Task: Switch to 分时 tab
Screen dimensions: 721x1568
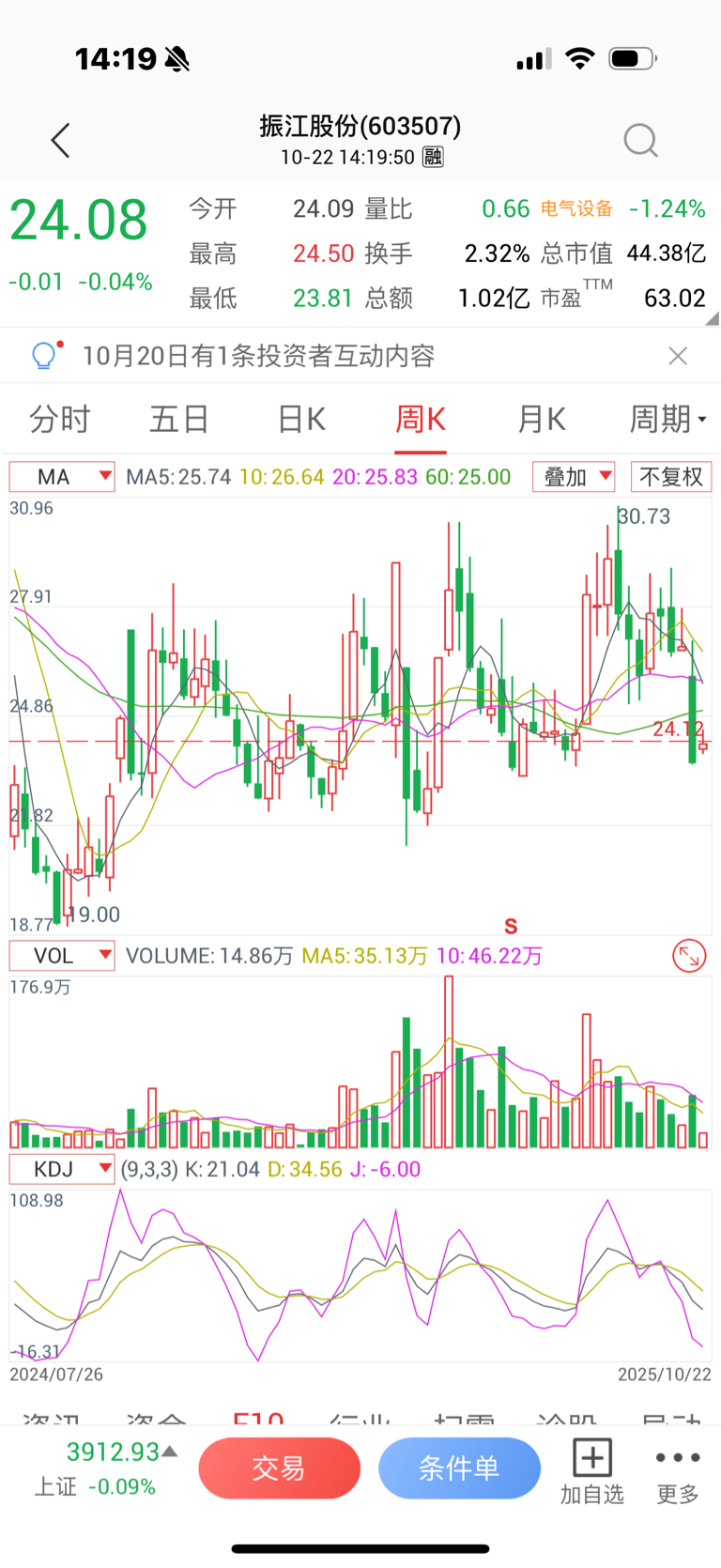Action: pos(60,419)
